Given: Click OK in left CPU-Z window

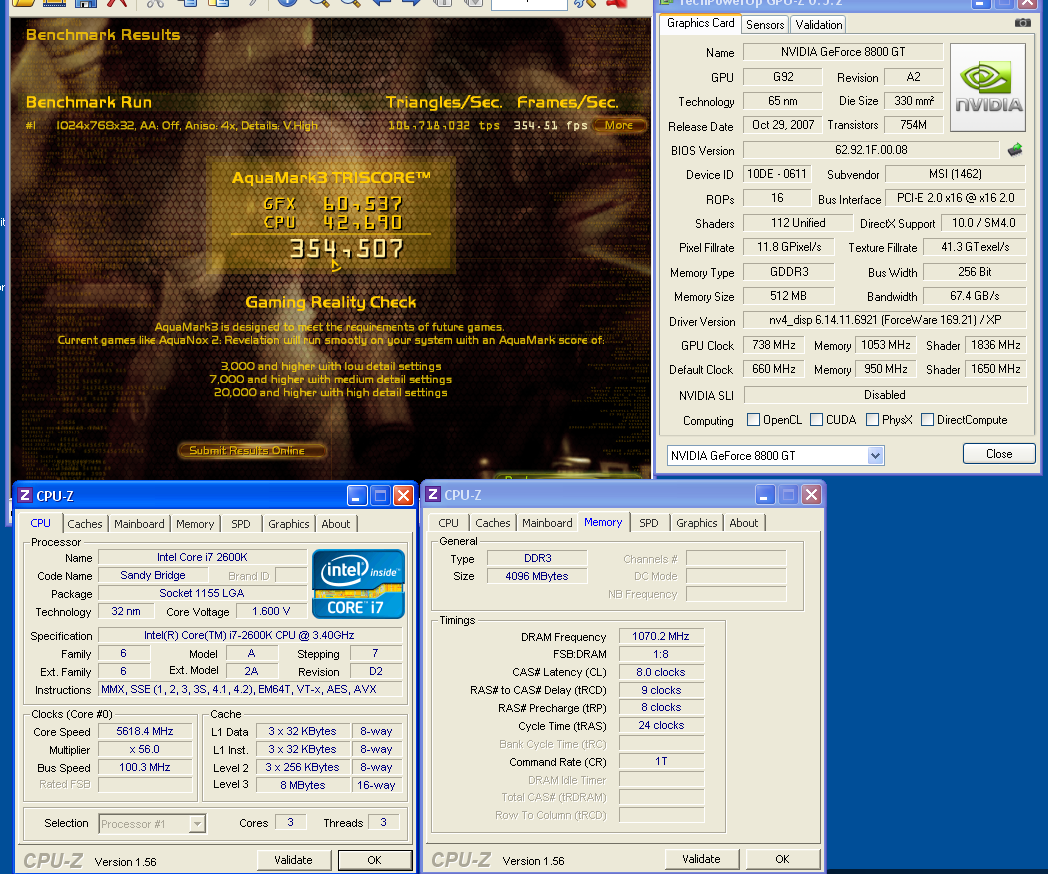Looking at the screenshot, I should pyautogui.click(x=374, y=860).
